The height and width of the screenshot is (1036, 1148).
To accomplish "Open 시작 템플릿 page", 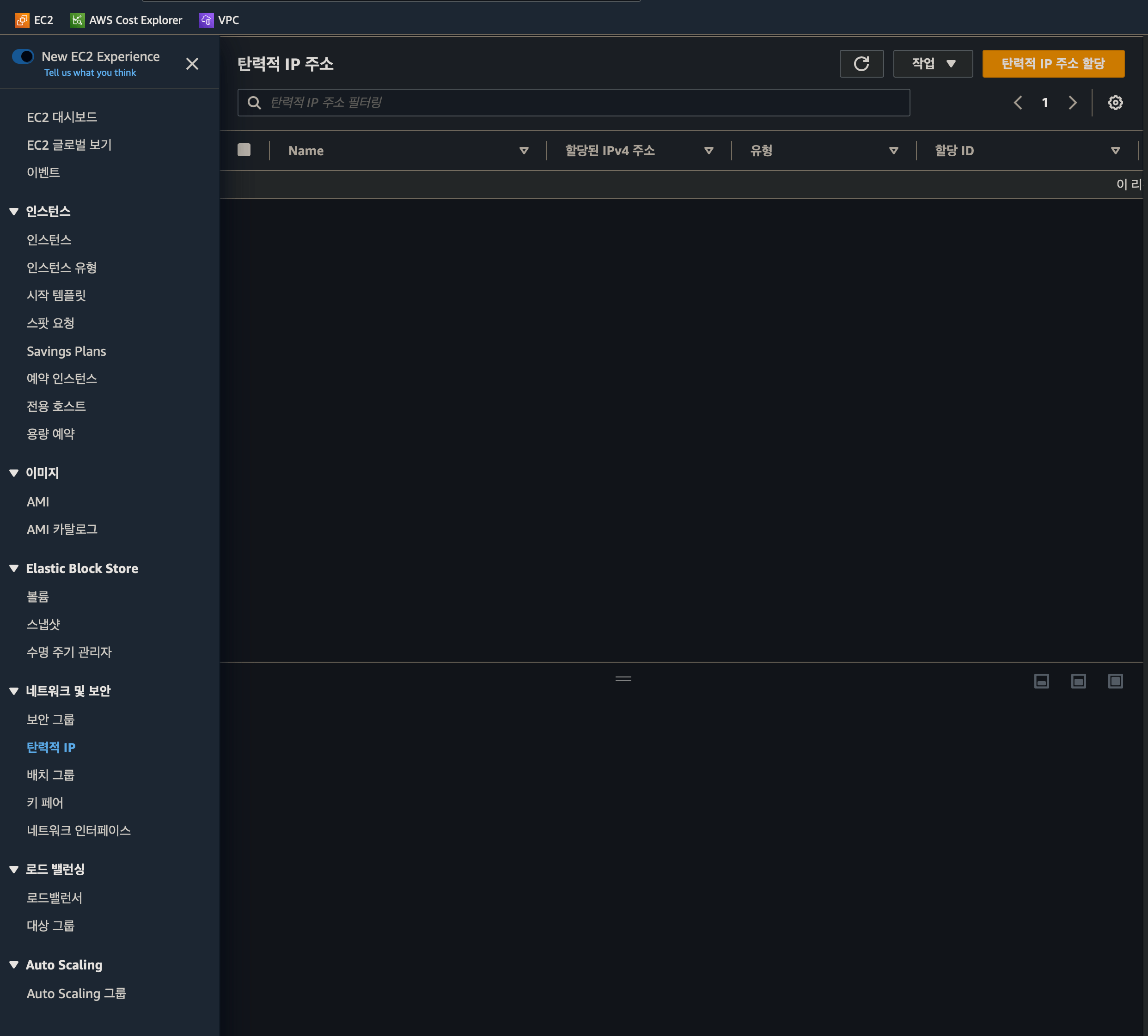I will coord(56,295).
